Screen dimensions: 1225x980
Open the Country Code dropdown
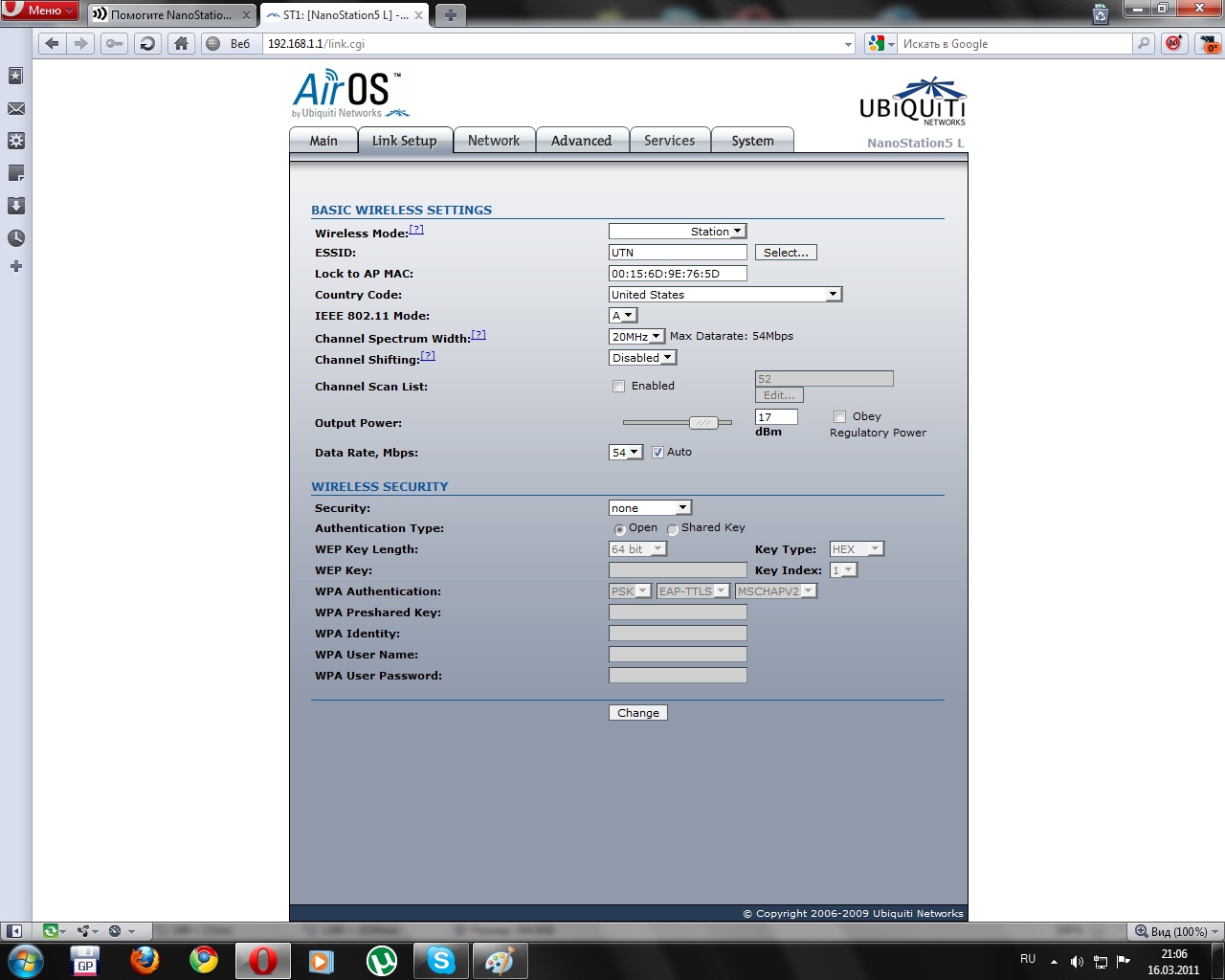[x=725, y=295]
